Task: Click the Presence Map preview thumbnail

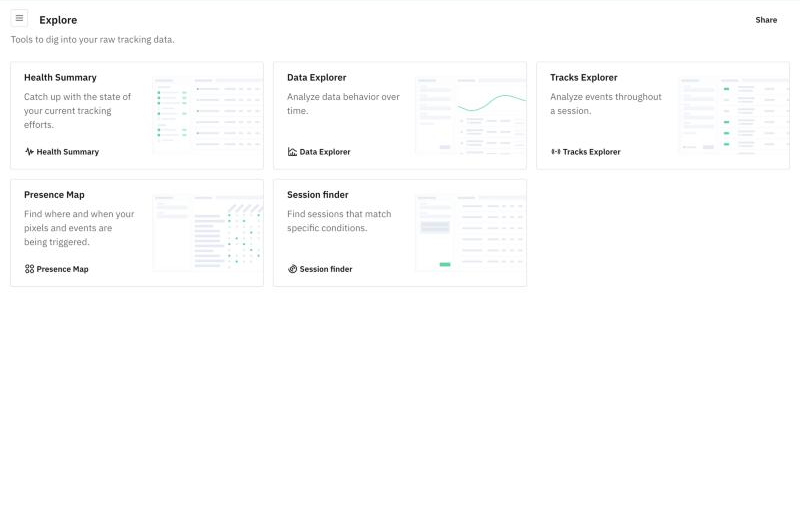Action: pos(208,233)
